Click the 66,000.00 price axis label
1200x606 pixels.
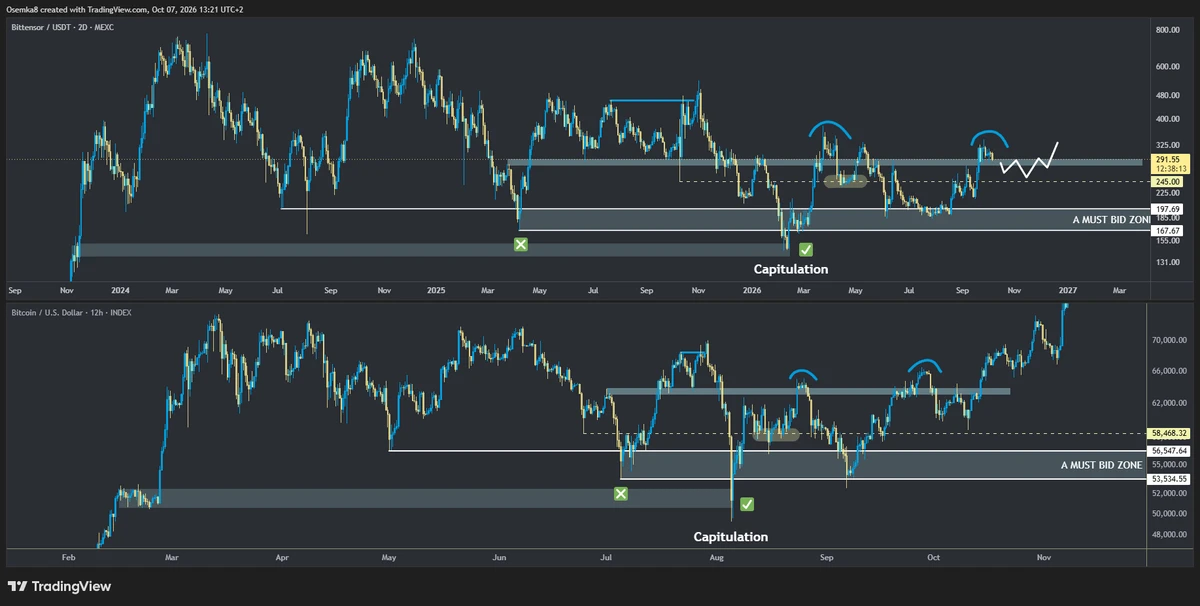(x=1169, y=372)
